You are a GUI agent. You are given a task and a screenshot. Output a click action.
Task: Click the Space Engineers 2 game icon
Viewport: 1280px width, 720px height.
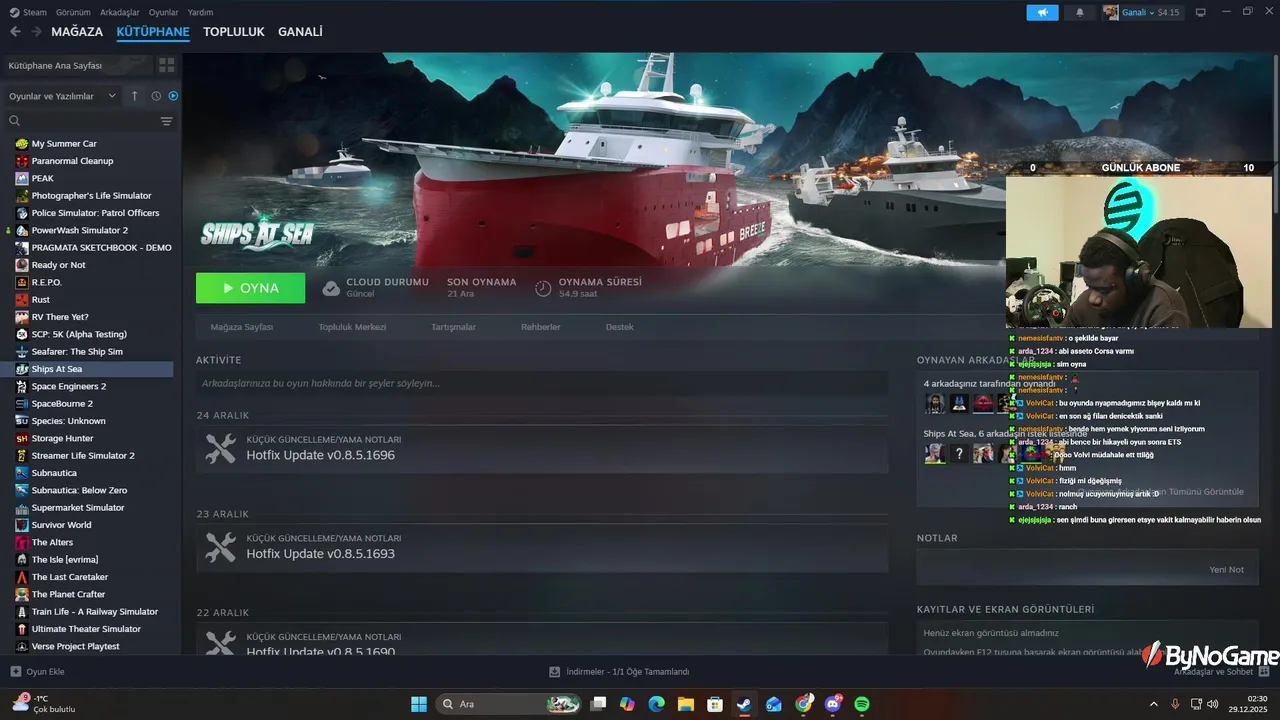[22, 386]
